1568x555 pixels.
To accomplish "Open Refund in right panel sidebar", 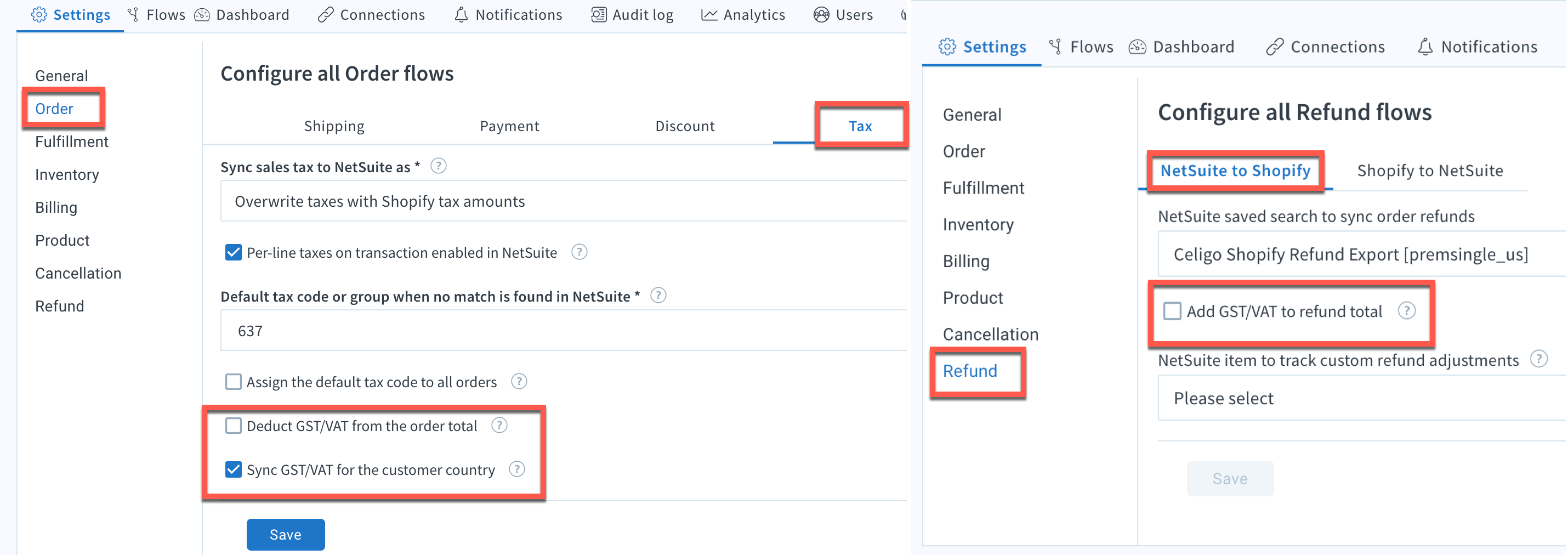I will click(970, 370).
